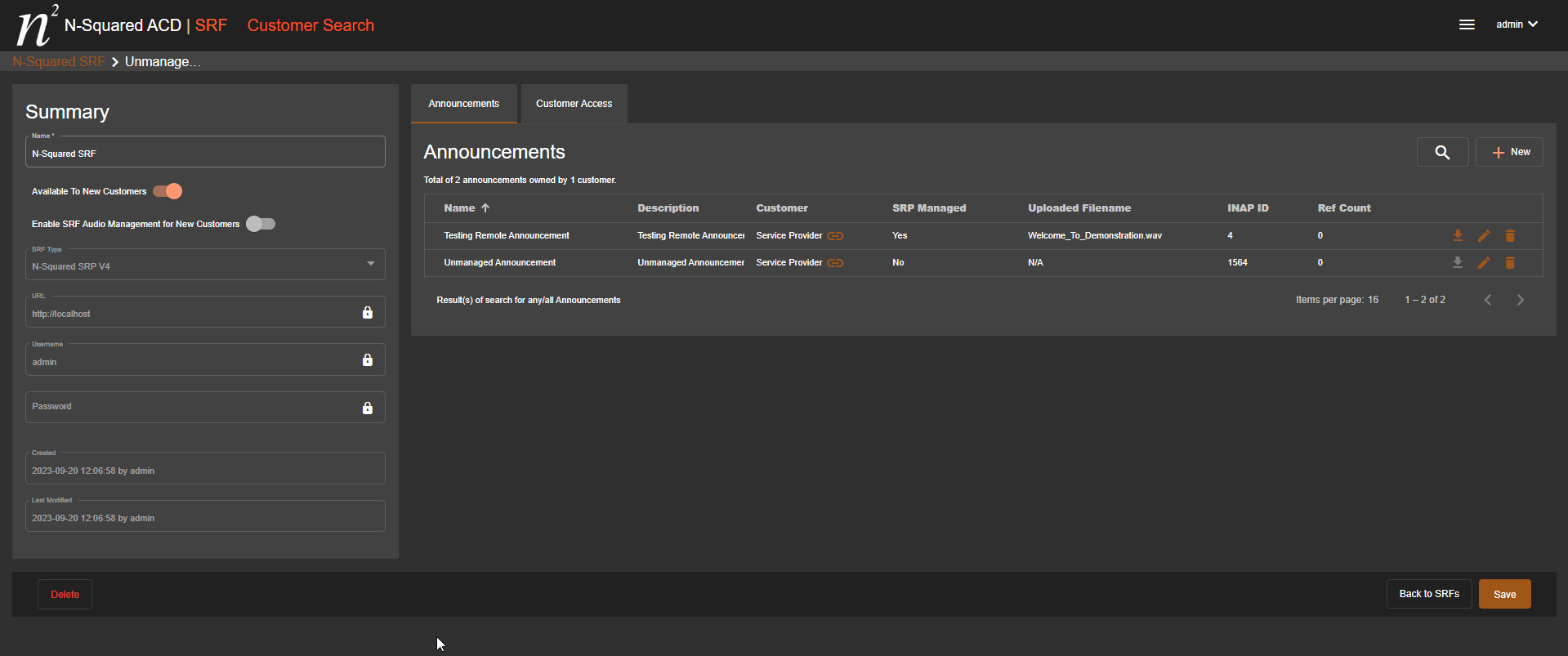Edit the Testing Remote Announcement row
Viewport: 1568px width, 656px height.
(1484, 236)
